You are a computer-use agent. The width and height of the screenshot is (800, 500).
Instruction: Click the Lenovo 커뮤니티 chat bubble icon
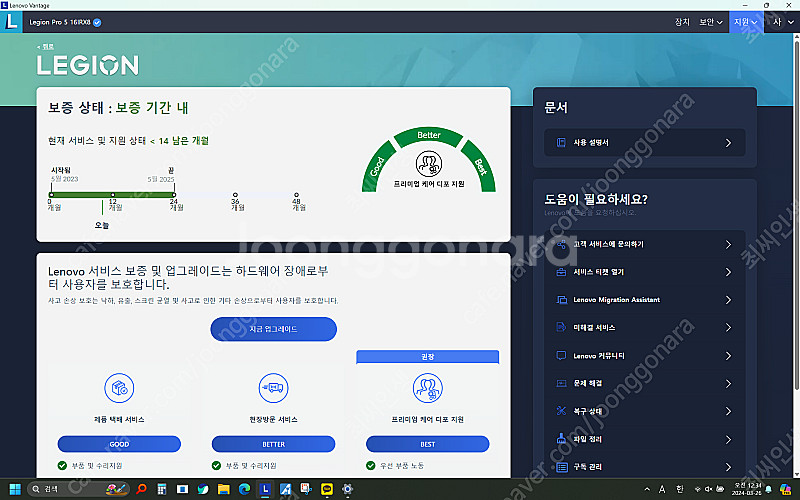click(x=561, y=355)
